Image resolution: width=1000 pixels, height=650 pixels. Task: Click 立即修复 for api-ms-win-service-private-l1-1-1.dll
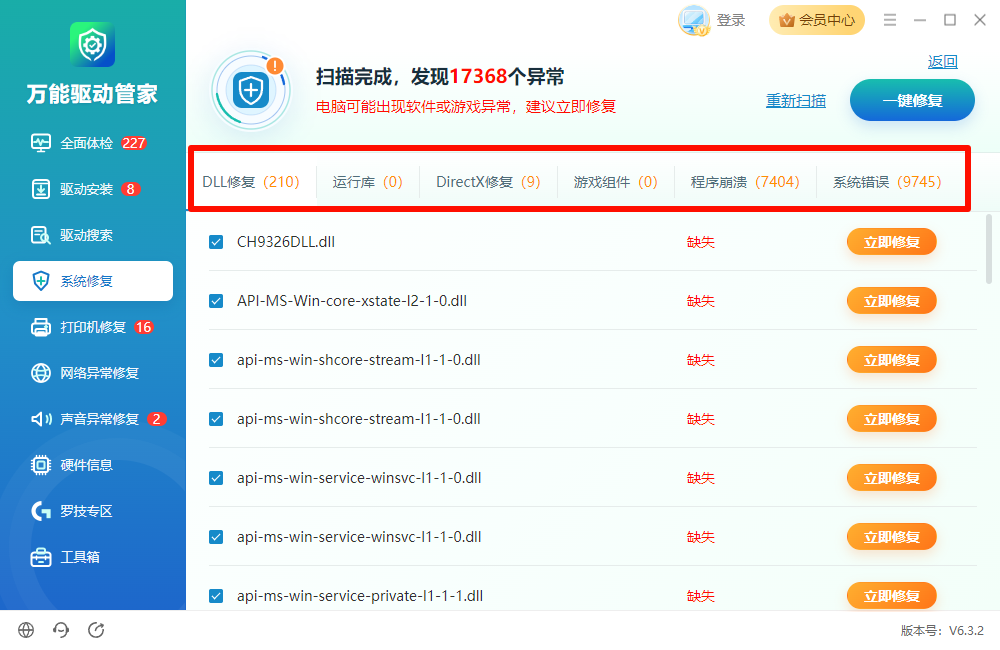(x=892, y=596)
